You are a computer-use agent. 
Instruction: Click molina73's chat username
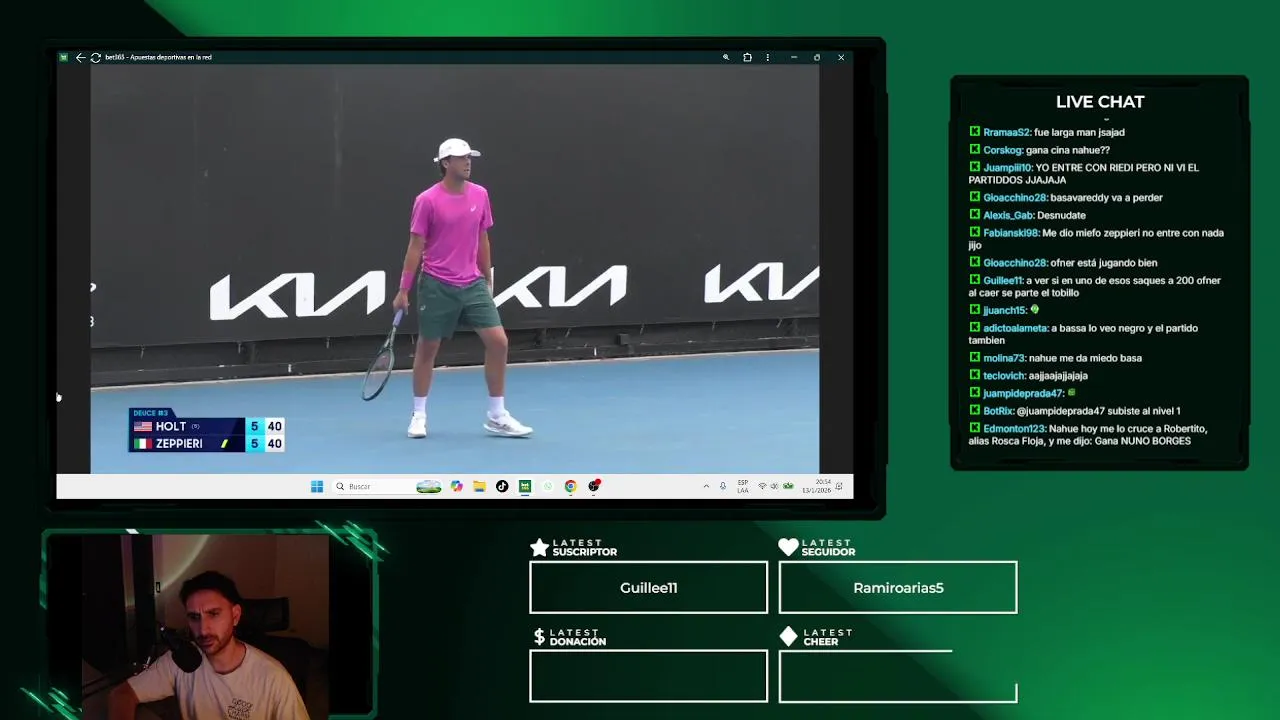1004,358
